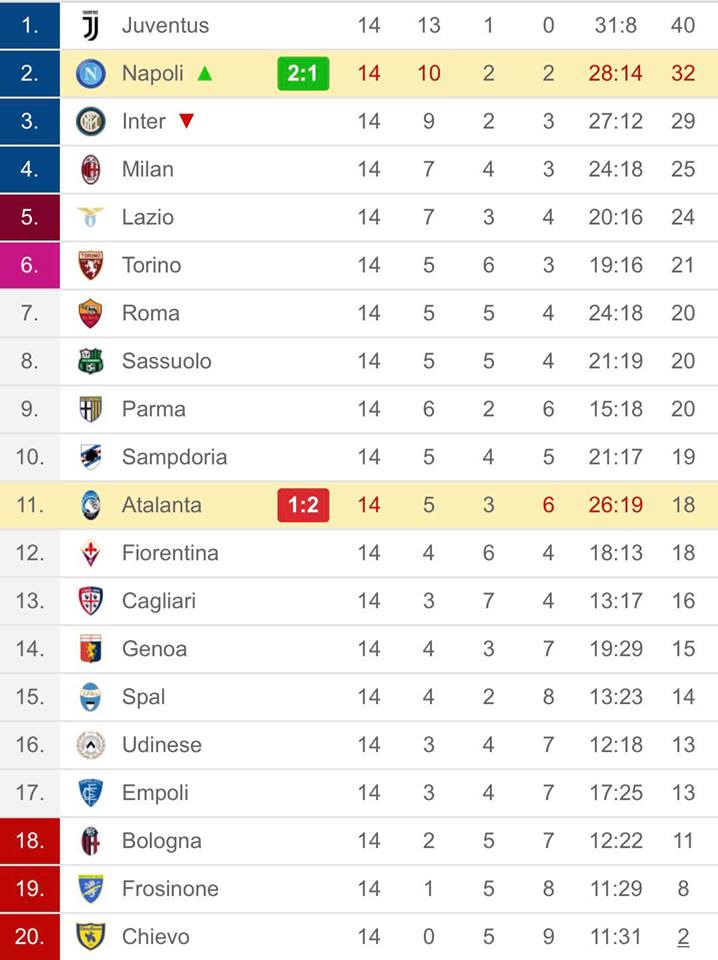Screen dimensions: 718x960
Task: Click the Sassuolo team logo
Action: [91, 361]
